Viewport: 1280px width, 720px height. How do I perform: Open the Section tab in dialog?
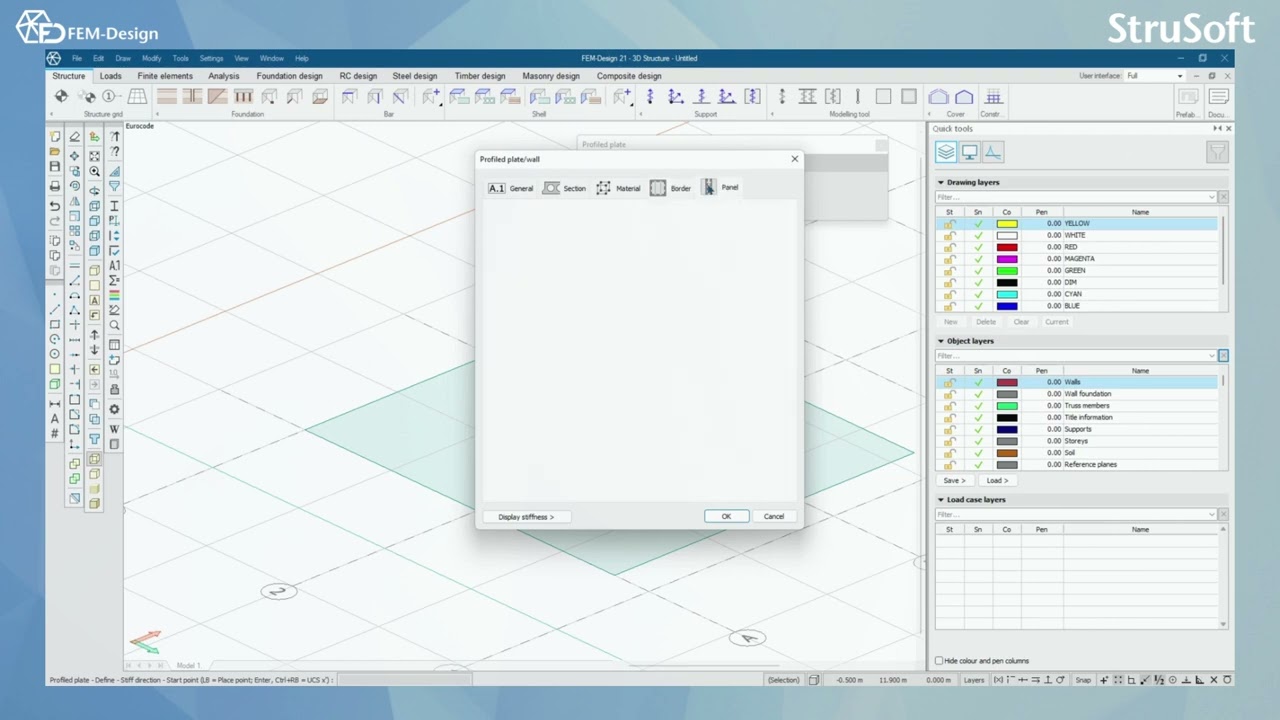coord(565,188)
